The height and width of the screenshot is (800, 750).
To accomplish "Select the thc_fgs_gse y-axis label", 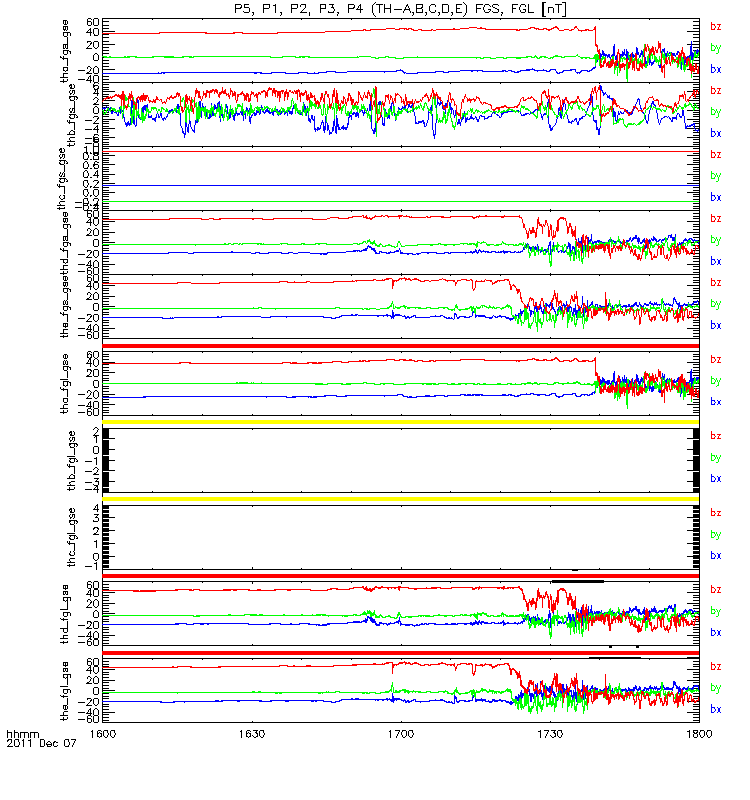I will 62,179.
